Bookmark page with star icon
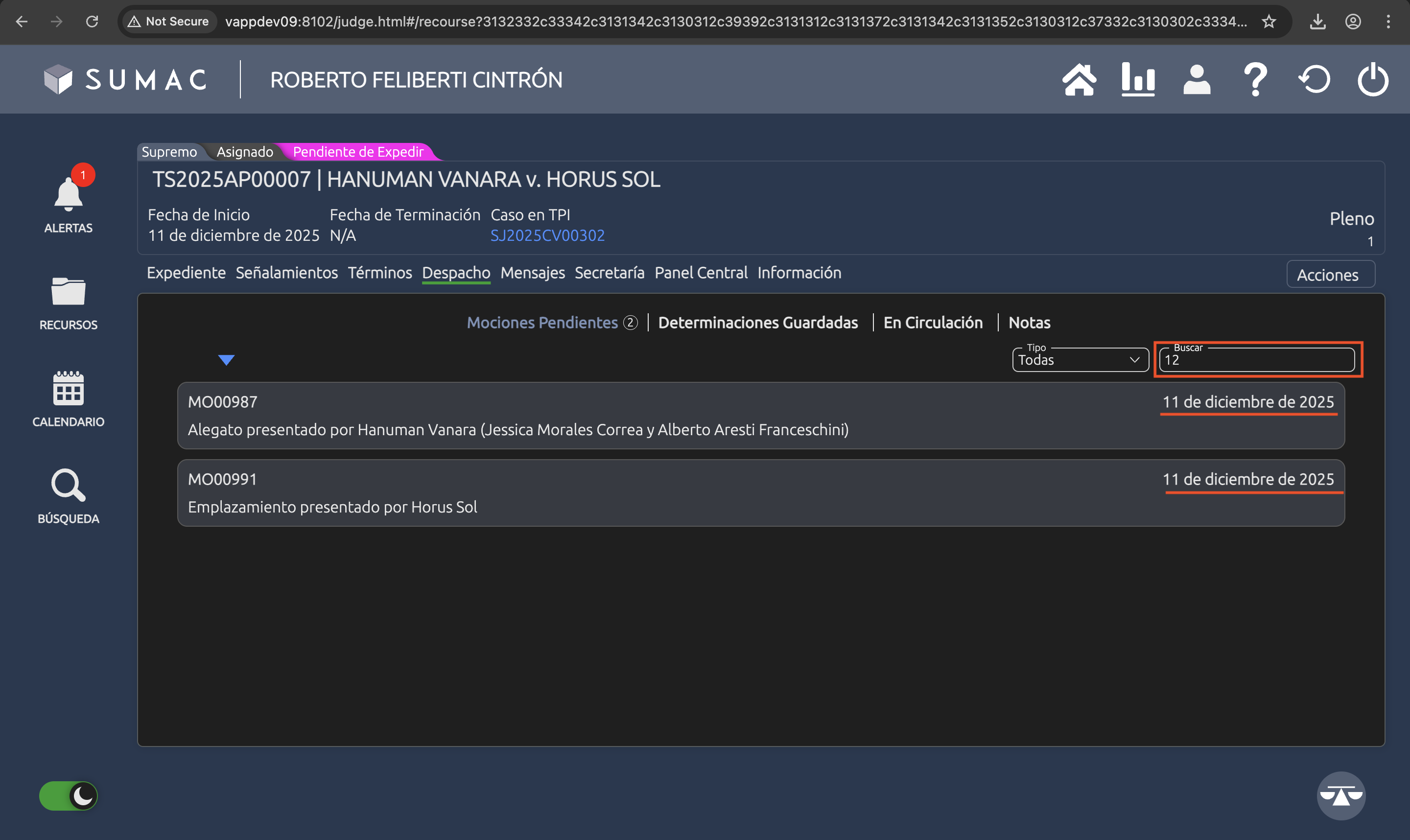Screen dimensions: 1410x840 tap(1269, 22)
